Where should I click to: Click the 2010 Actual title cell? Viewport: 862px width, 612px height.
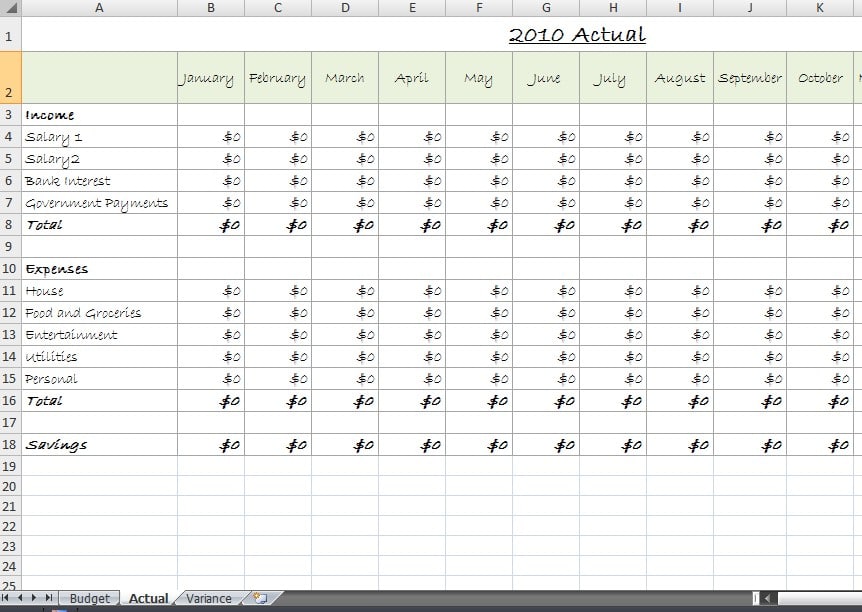point(577,35)
